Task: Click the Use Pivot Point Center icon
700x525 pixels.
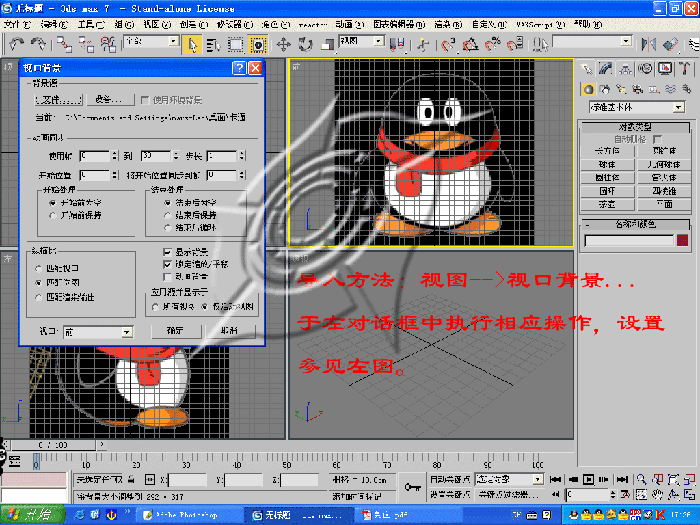Action: point(397,45)
